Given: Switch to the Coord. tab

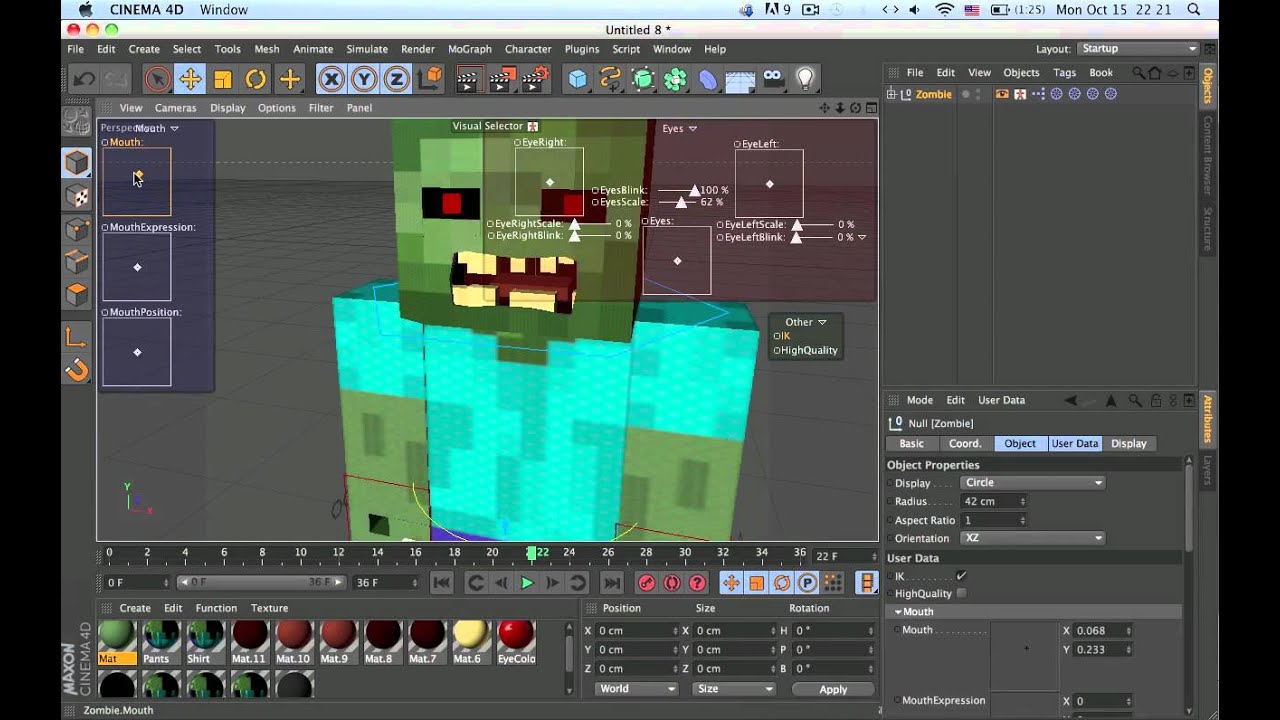Looking at the screenshot, I should tap(965, 443).
